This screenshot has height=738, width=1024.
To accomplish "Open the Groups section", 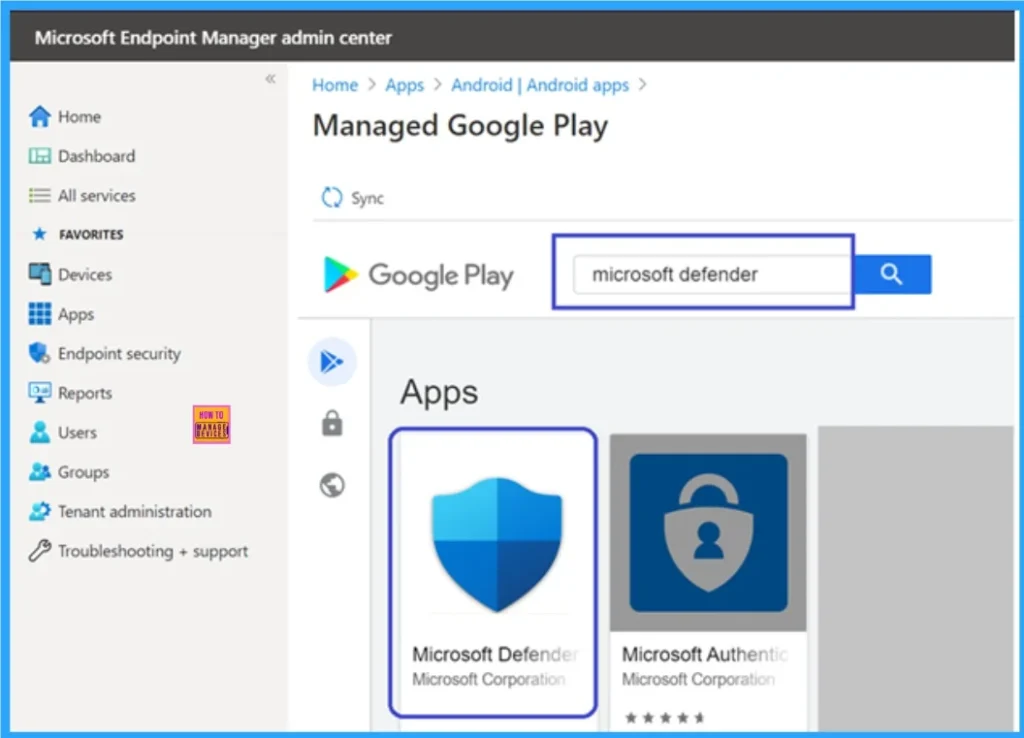I will click(x=84, y=472).
